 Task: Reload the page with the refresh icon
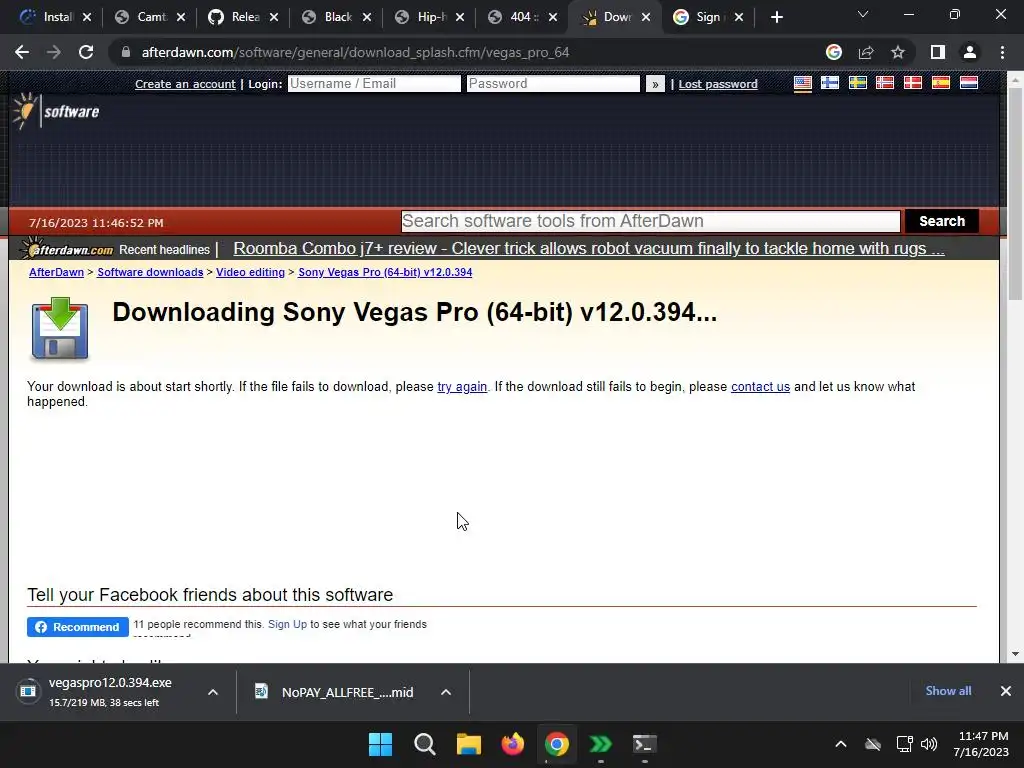coord(86,52)
